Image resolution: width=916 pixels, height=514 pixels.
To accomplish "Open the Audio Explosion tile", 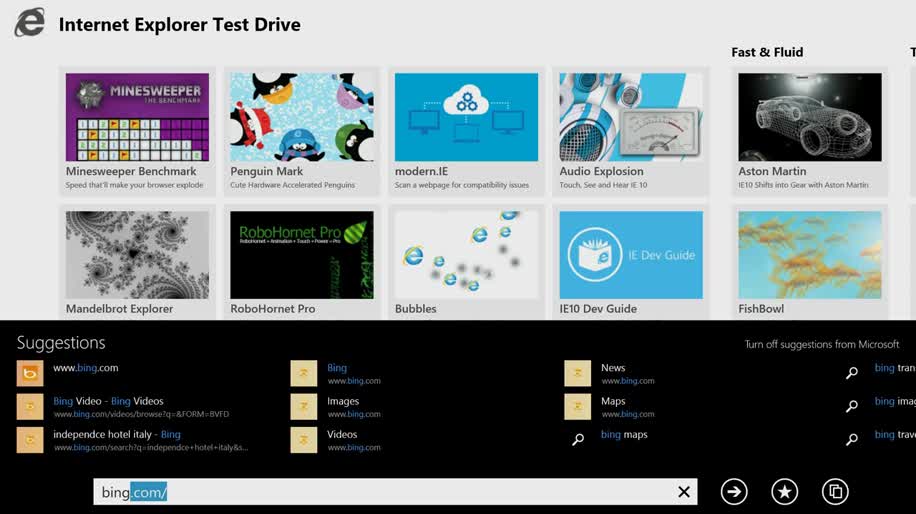I will point(631,131).
